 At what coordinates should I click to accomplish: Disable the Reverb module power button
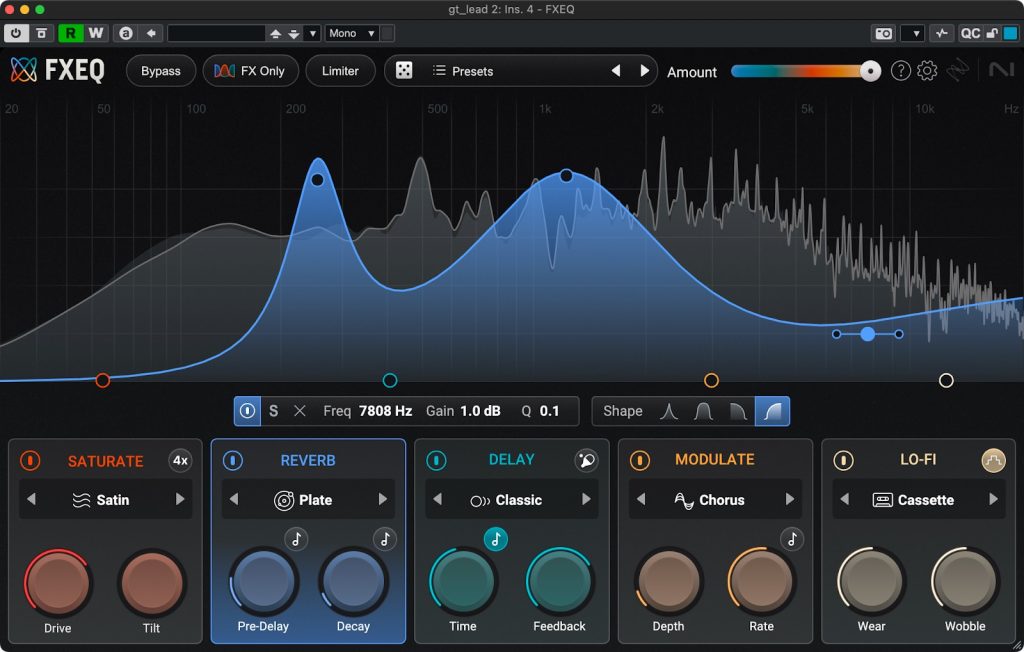pos(233,460)
